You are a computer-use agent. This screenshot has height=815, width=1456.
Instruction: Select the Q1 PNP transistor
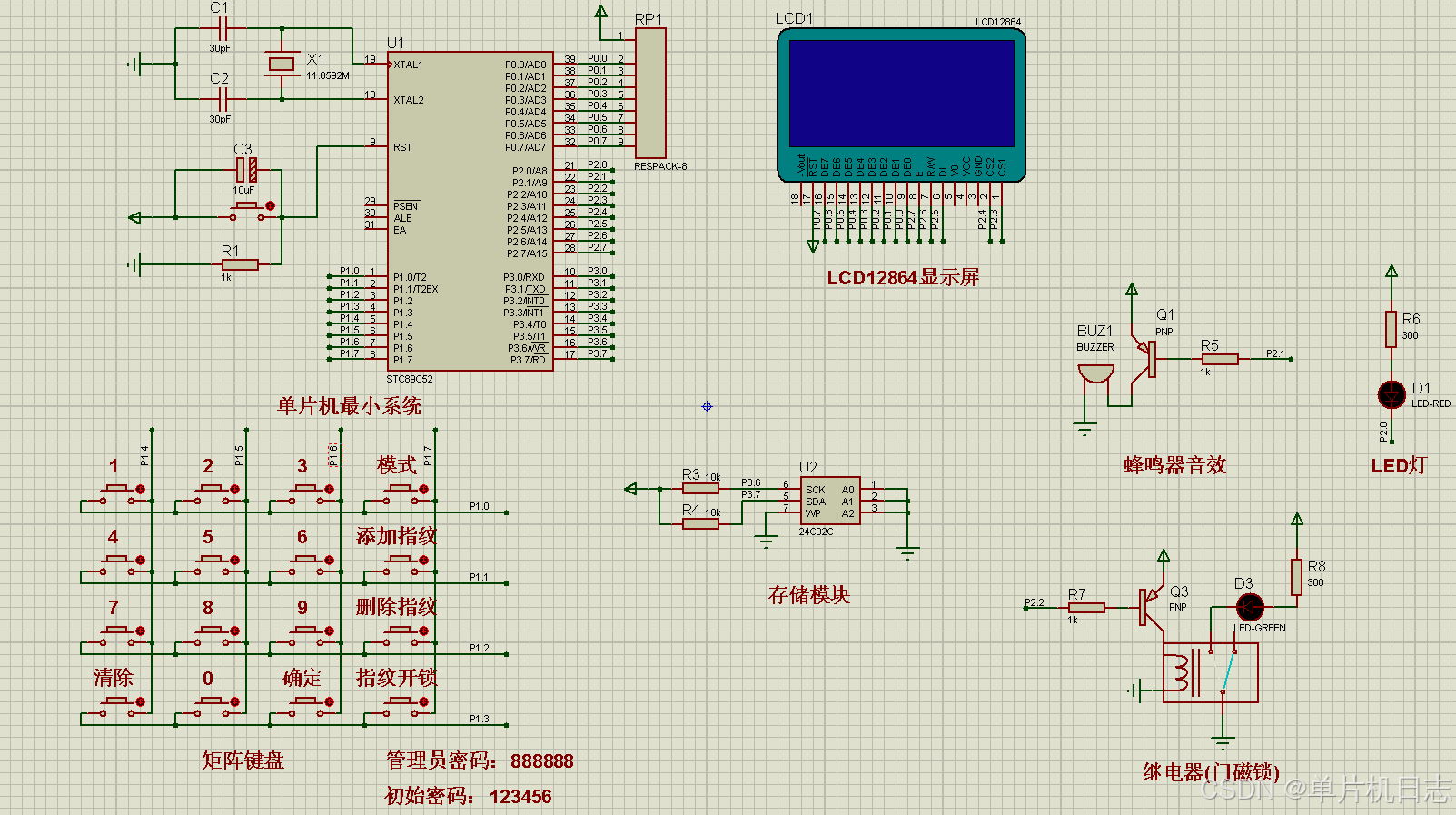tap(1147, 358)
